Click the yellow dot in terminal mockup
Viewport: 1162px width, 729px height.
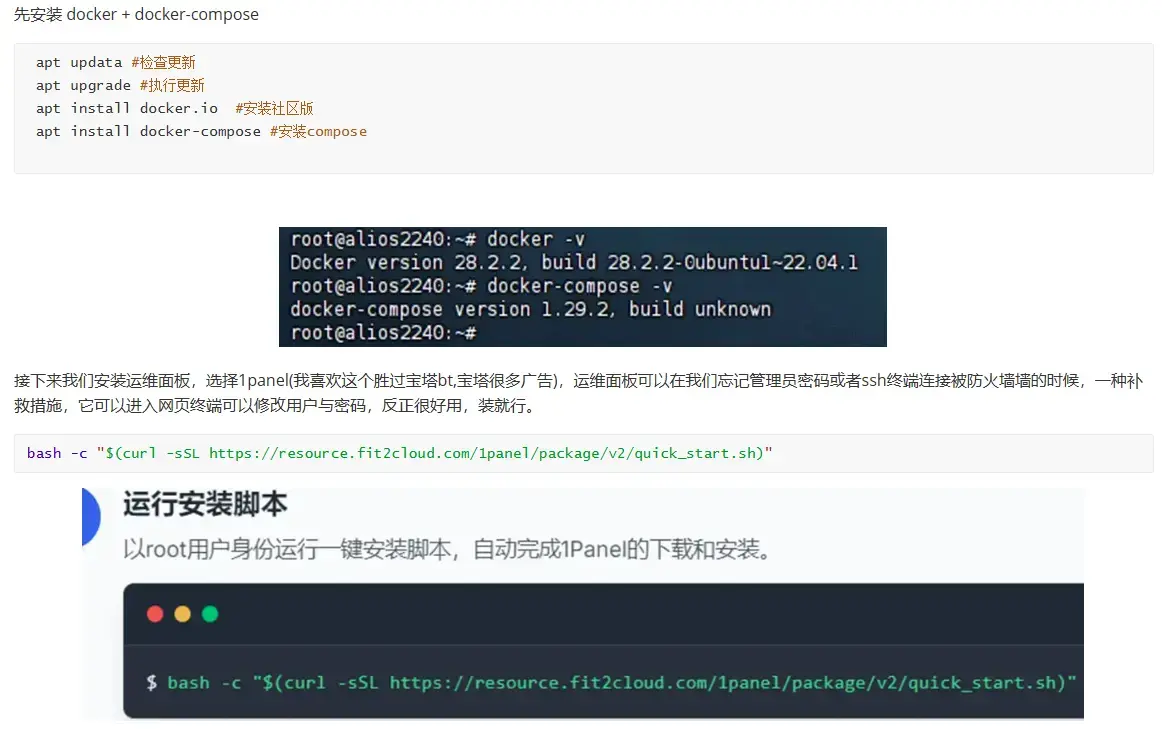pyautogui.click(x=182, y=614)
